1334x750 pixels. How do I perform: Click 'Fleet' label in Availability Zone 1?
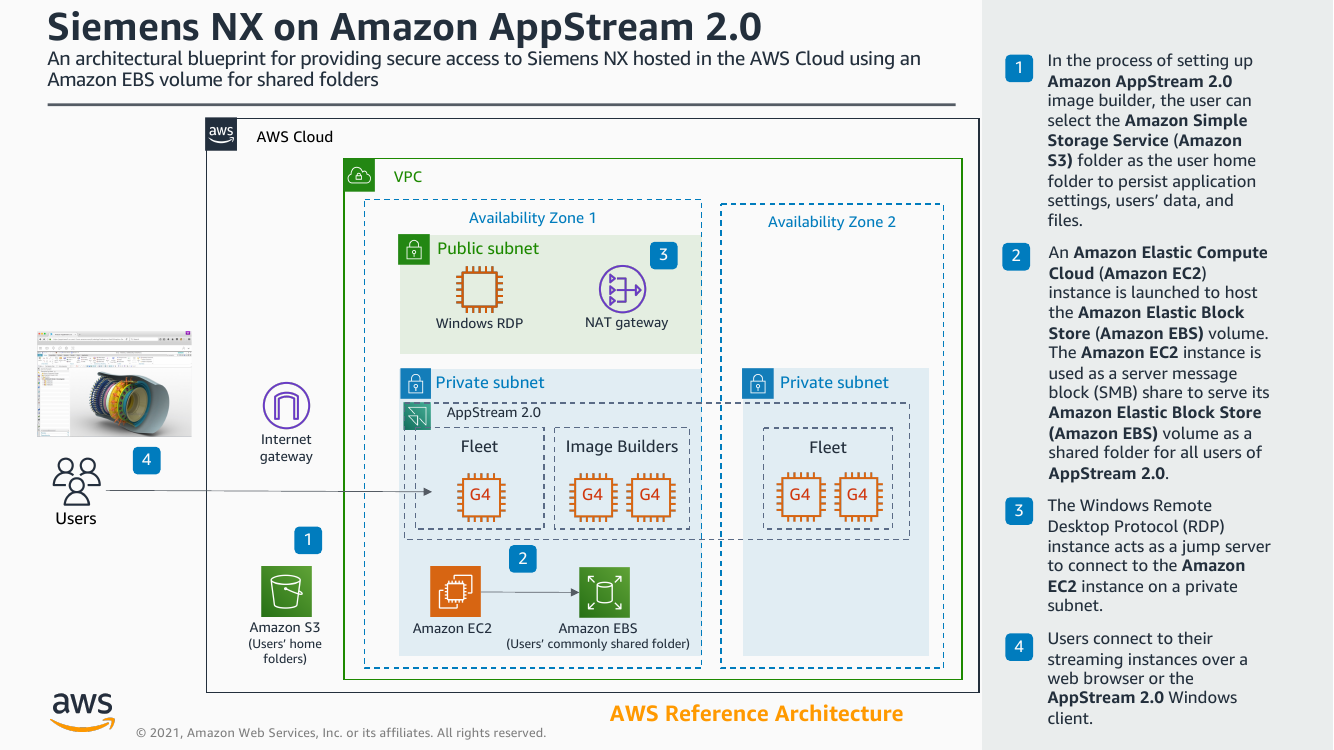click(x=480, y=447)
